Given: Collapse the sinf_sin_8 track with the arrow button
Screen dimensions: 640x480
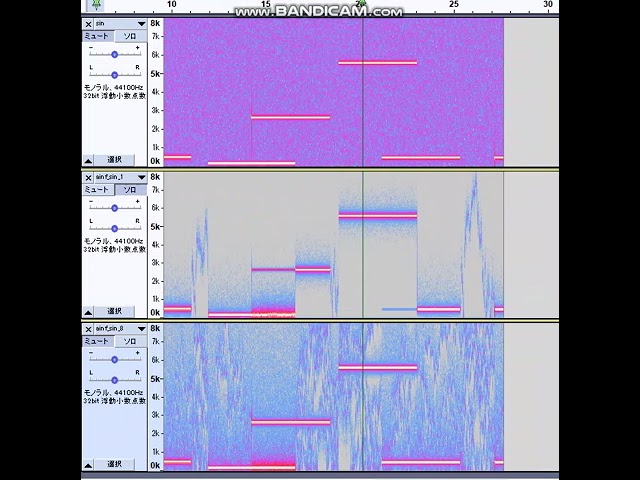Looking at the screenshot, I should point(88,464).
